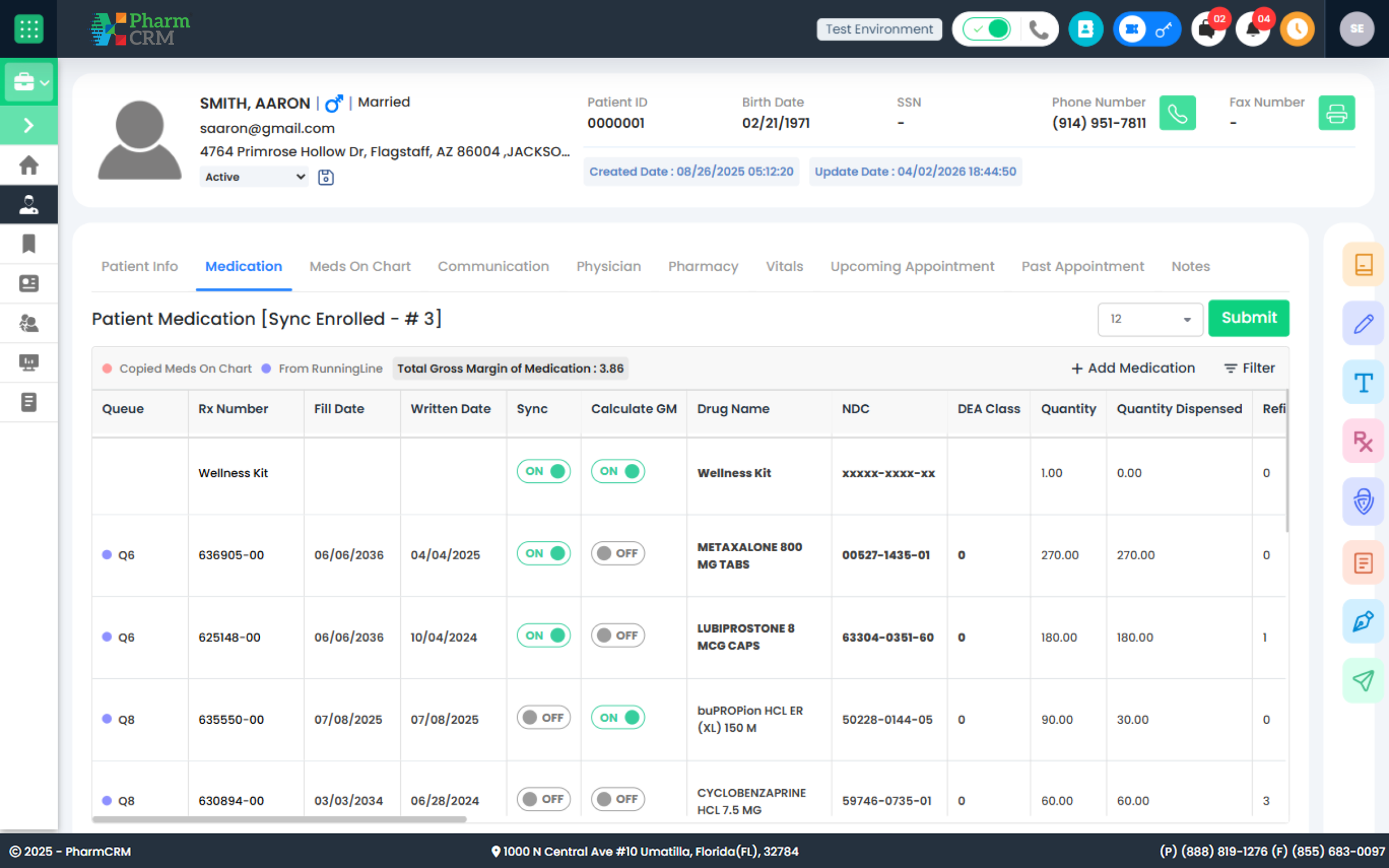Click the horizontal table scrollbar
The image size is (1389, 868).
[279, 819]
